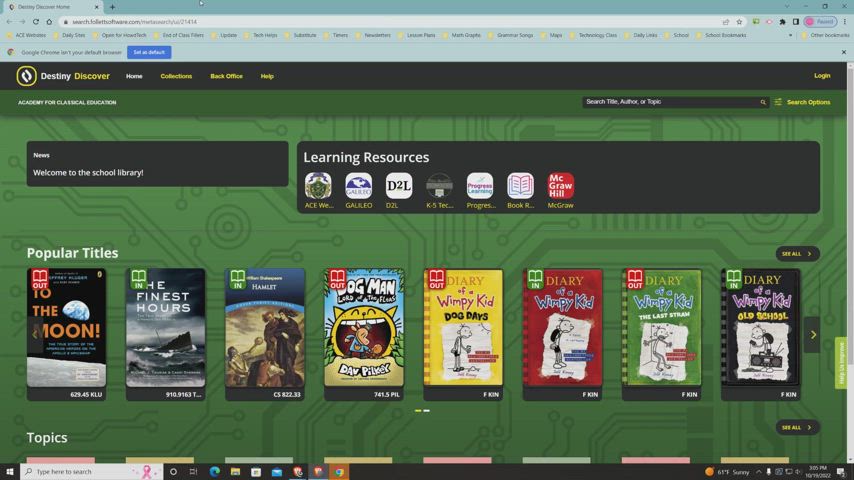Open the Dog Man Lord of the Fleas cover
Screen dimensions: 854x480
click(364, 327)
